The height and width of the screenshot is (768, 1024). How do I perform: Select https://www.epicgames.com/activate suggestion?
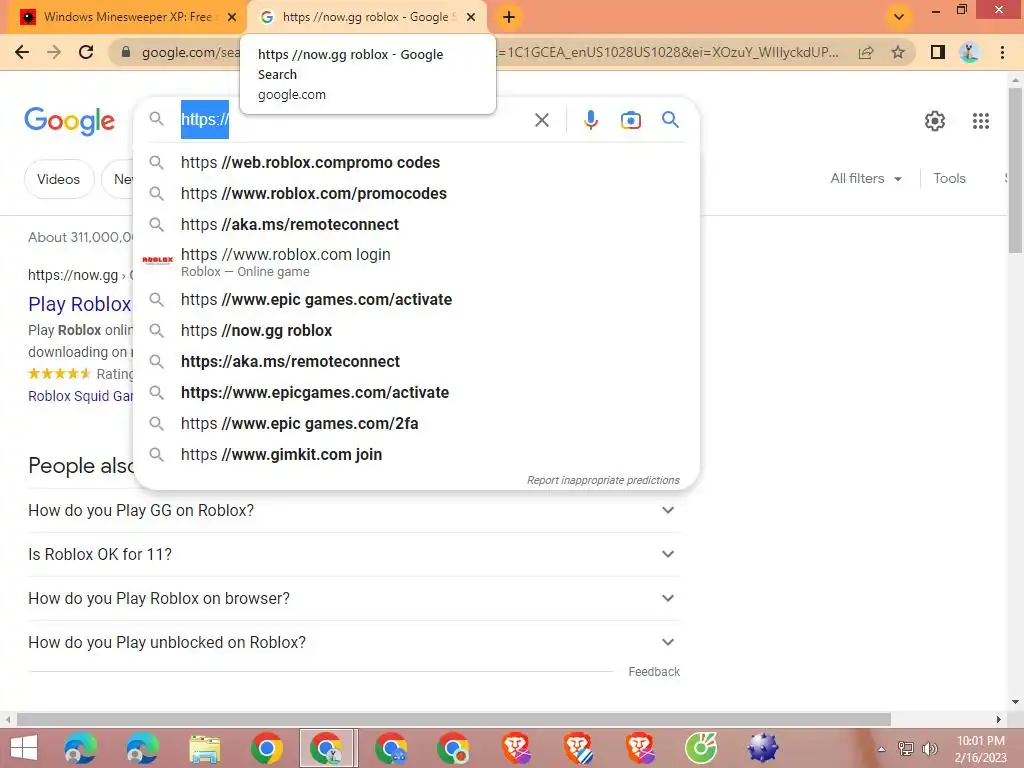(x=416, y=392)
